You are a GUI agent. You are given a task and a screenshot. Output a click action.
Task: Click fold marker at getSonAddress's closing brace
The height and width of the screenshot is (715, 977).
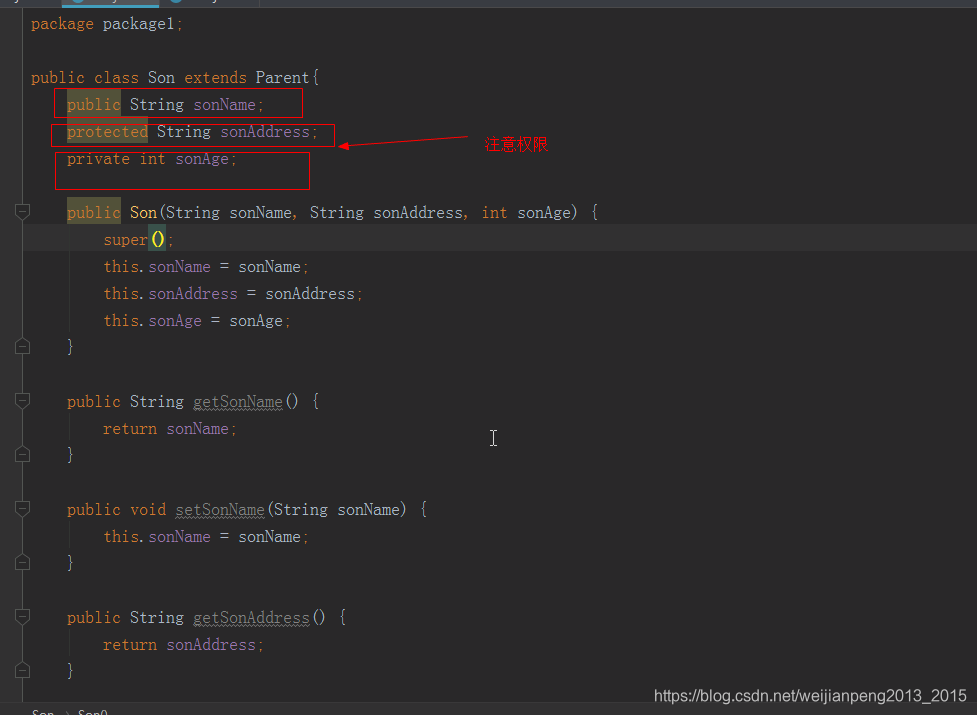(22, 671)
